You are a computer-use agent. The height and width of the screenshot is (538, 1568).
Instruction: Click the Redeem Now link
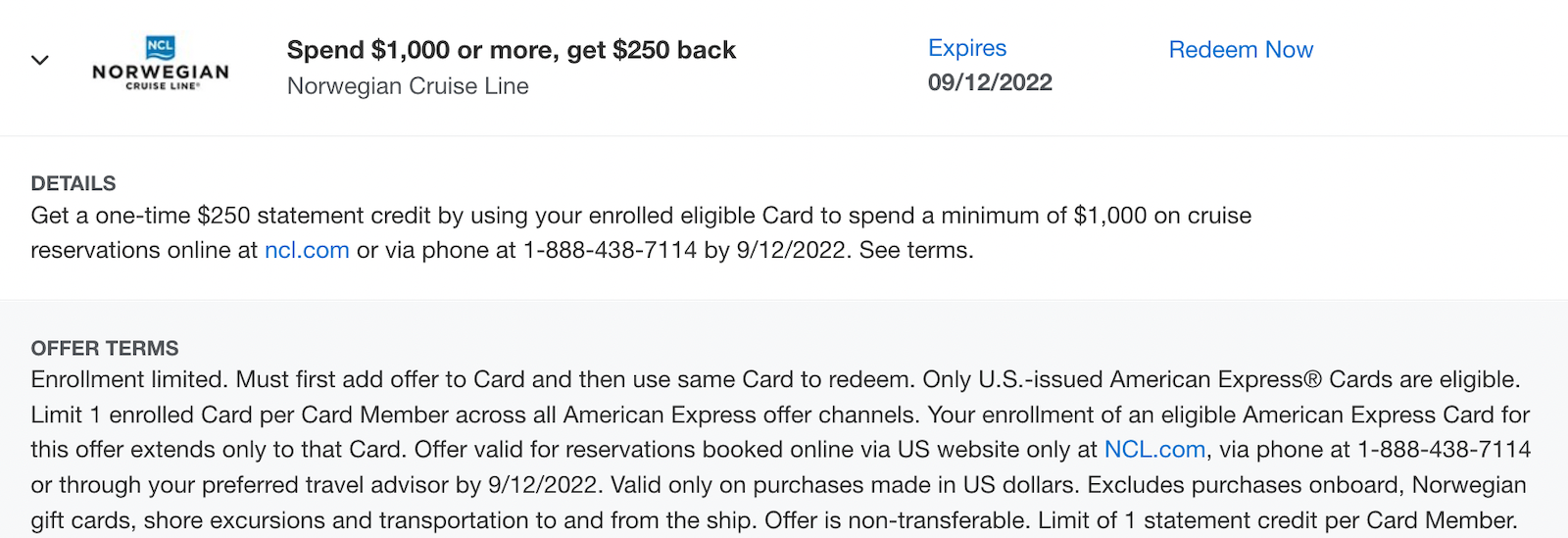(x=1241, y=50)
